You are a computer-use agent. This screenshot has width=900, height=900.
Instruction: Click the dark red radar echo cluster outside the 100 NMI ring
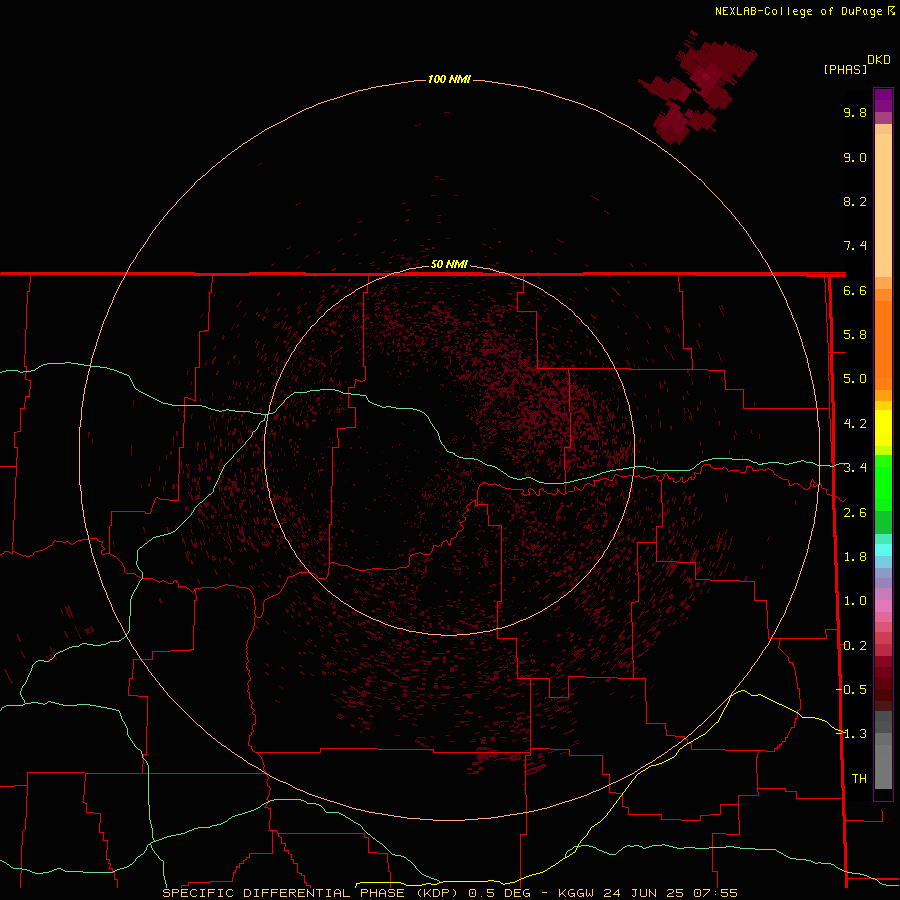697,86
